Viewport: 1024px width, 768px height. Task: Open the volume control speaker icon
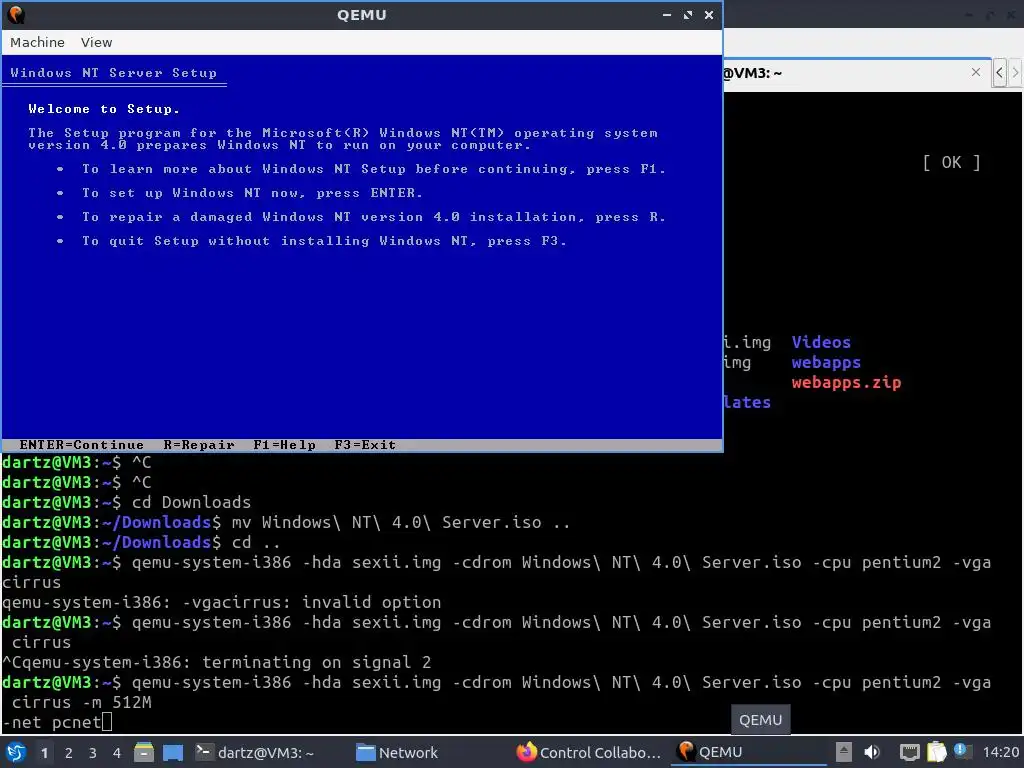pyautogui.click(x=872, y=752)
